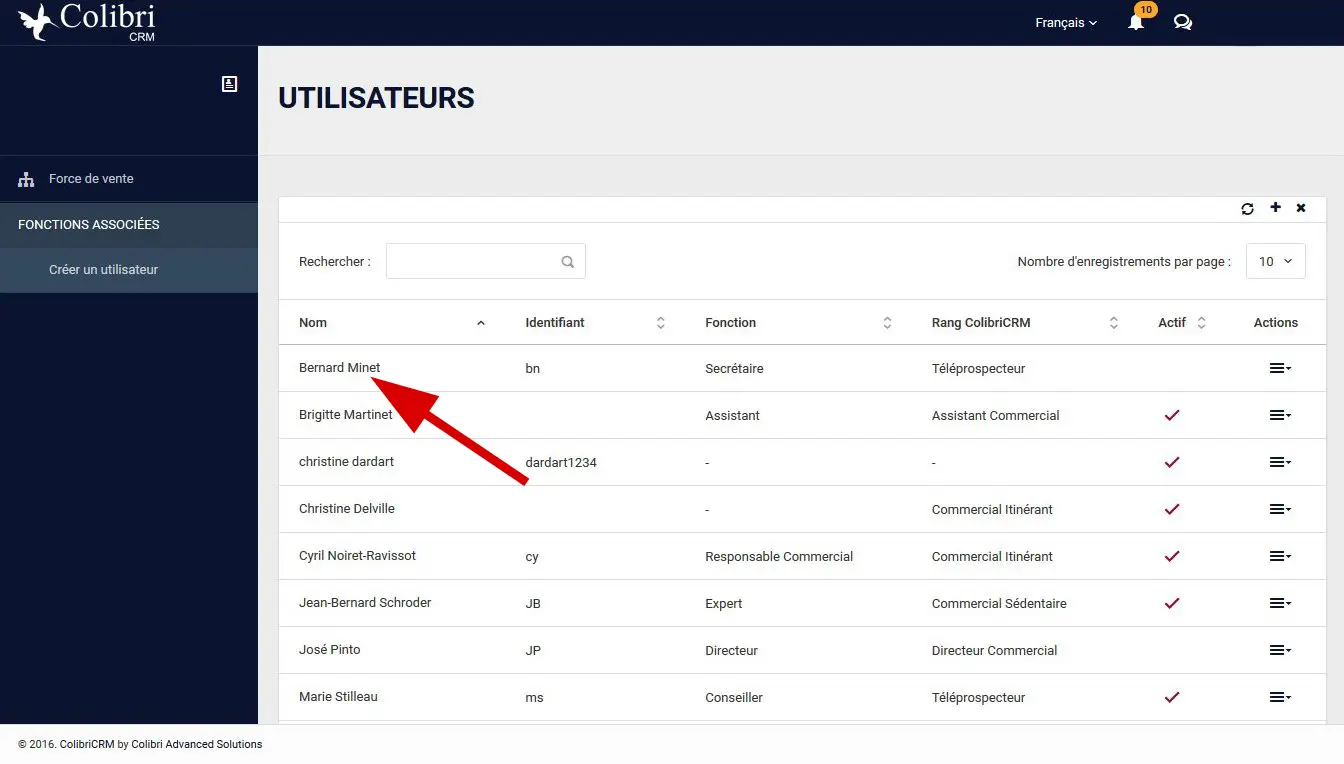Viewport: 1344px width, 764px height.
Task: Click user name christine dardart
Action: coord(346,462)
